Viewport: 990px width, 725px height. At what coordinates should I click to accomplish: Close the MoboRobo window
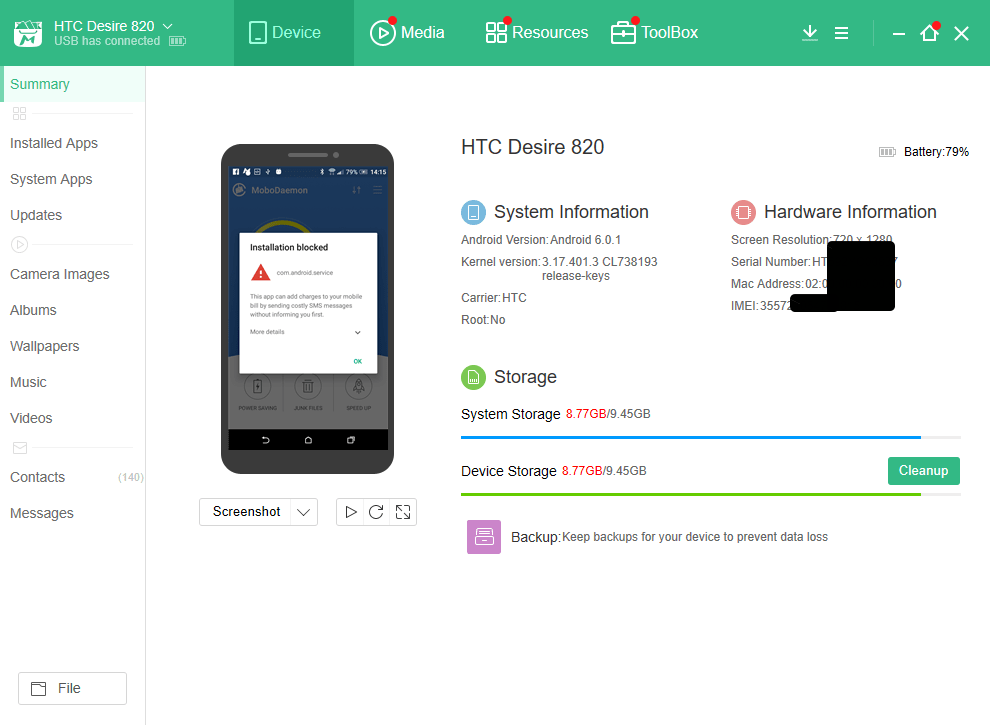click(x=962, y=33)
